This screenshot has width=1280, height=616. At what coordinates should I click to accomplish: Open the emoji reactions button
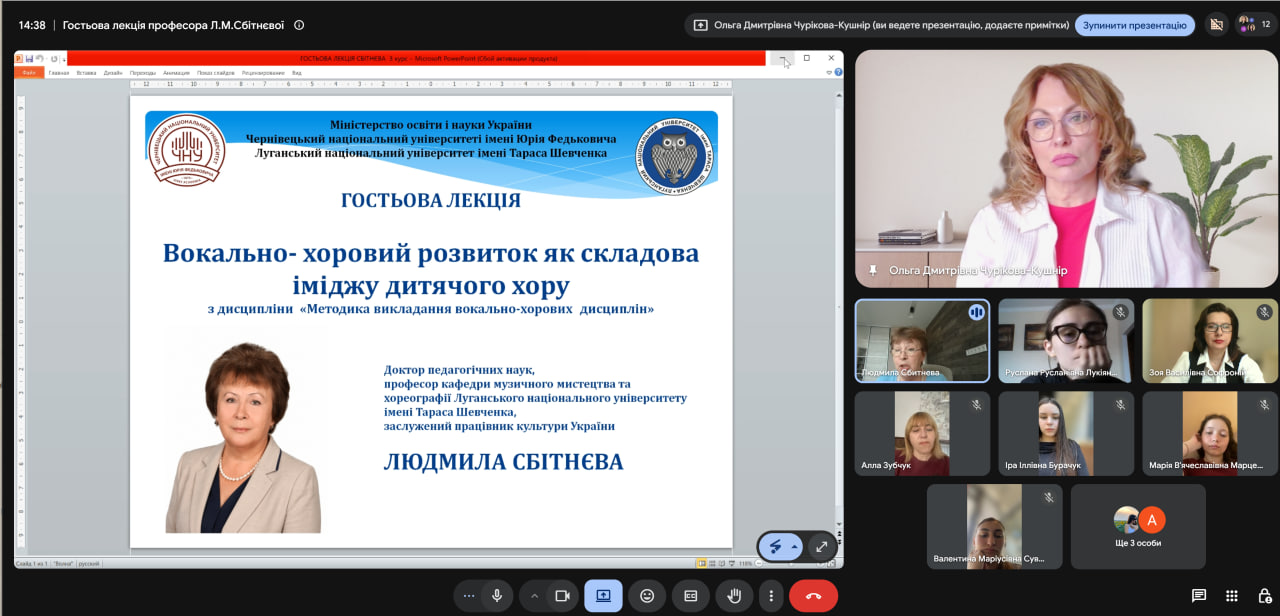coord(647,596)
